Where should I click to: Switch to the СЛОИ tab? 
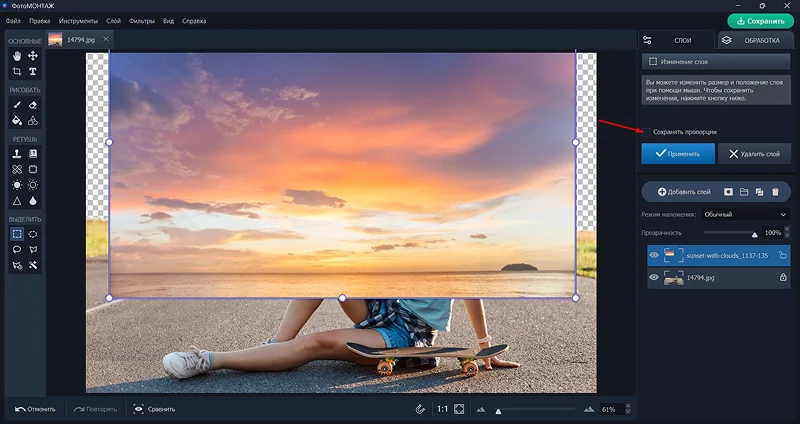point(676,40)
